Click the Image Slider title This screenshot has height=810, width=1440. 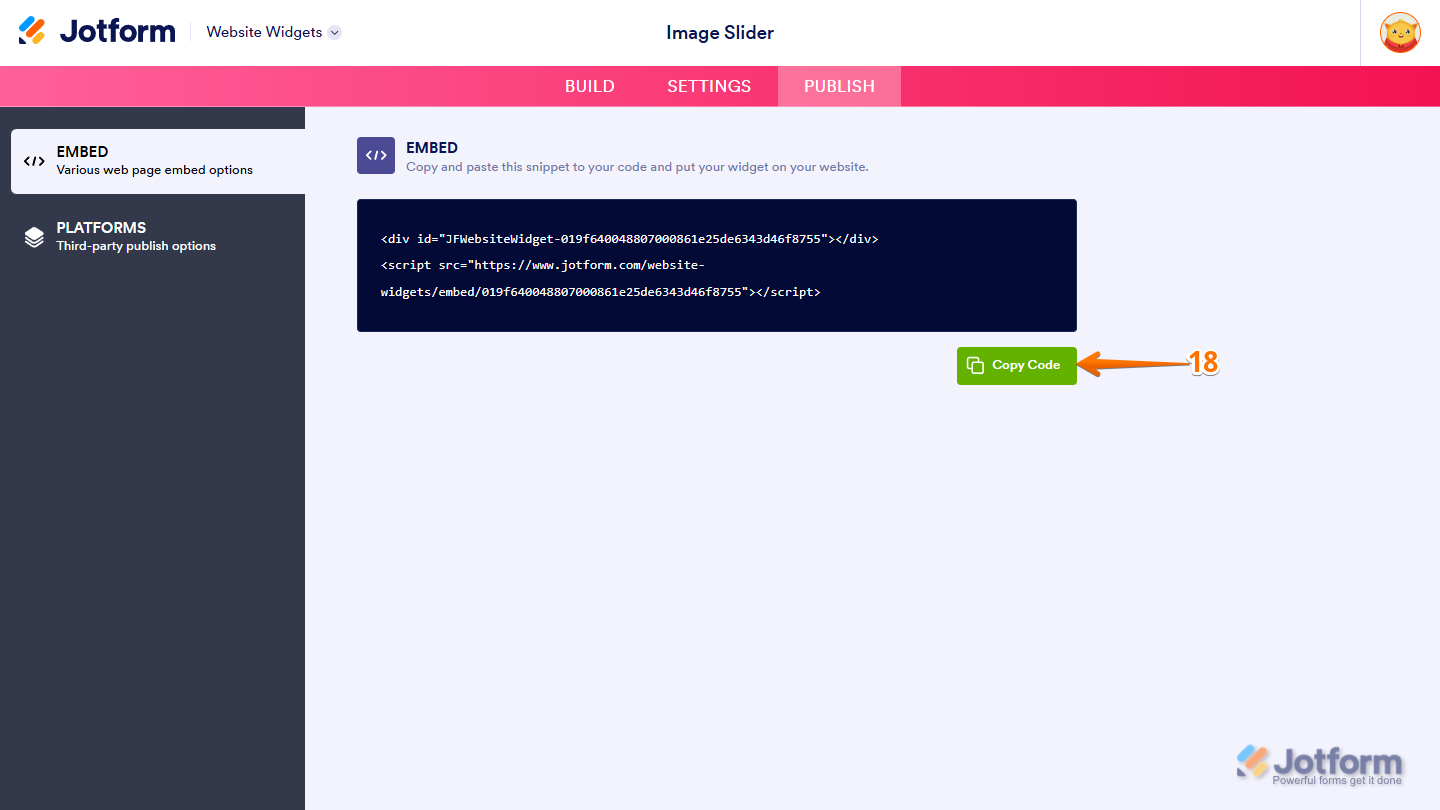pyautogui.click(x=720, y=33)
